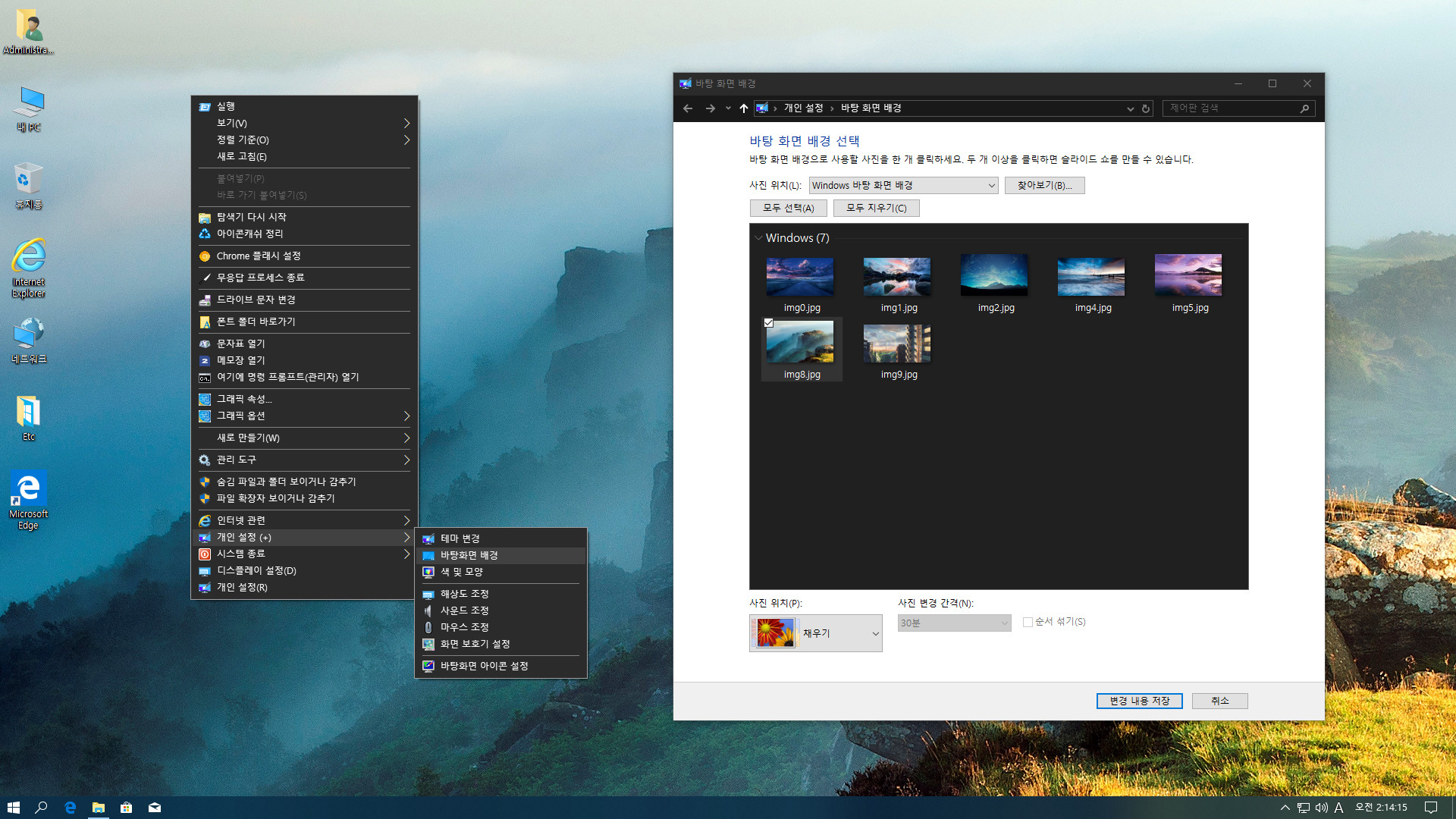The image size is (1456, 819).
Task: Open Mail app from taskbar
Action: [x=155, y=808]
